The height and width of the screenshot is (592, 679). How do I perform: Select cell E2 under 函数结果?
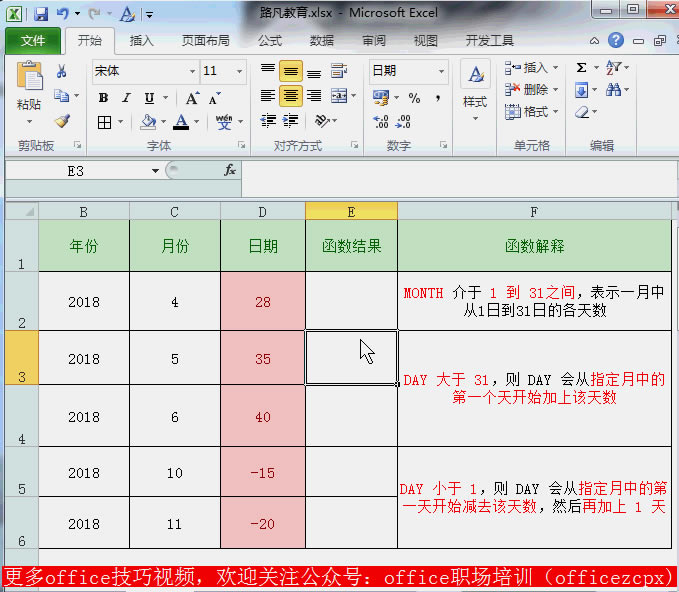(x=351, y=301)
